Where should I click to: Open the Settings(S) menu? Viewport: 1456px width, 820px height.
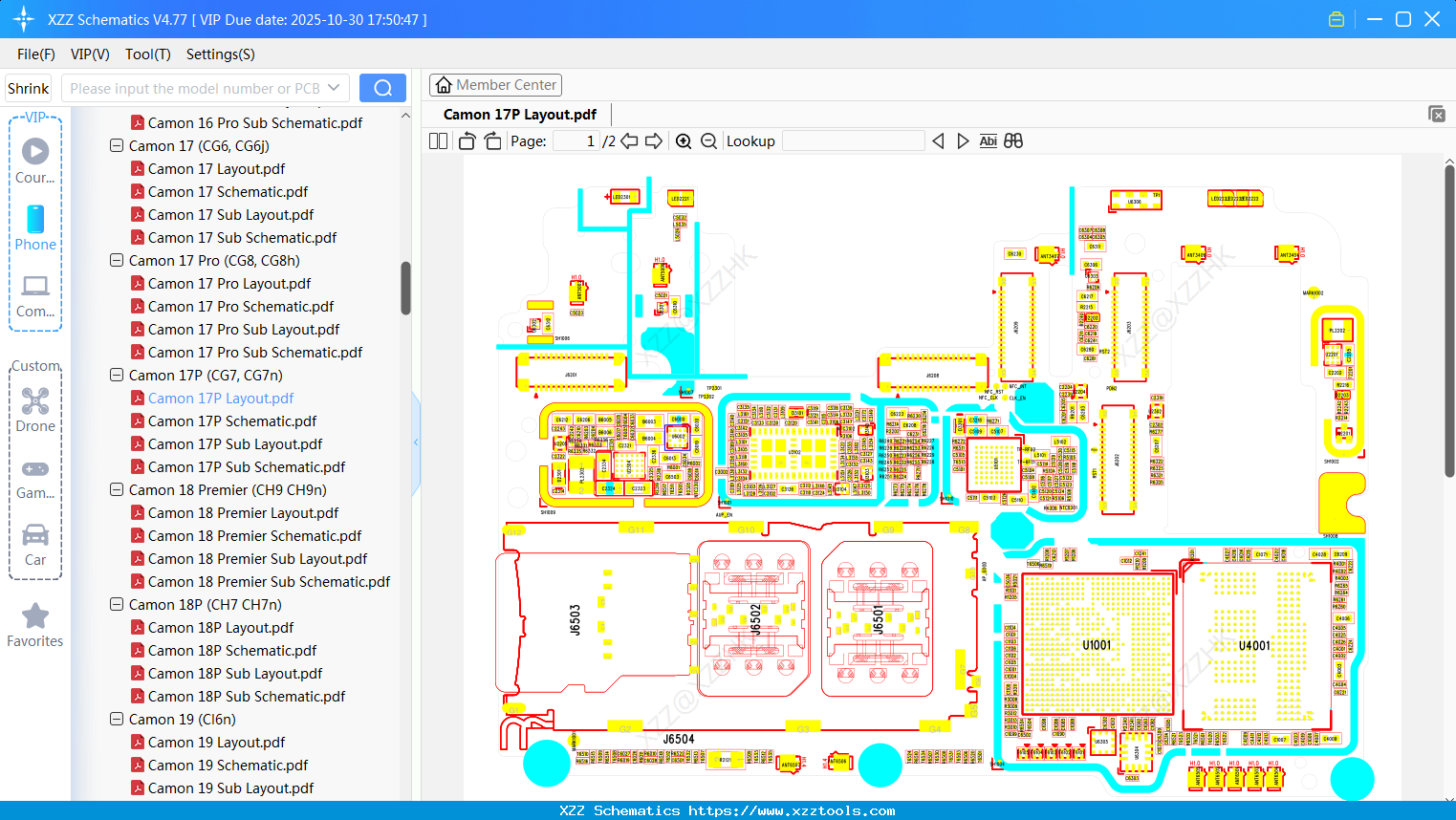[221, 54]
